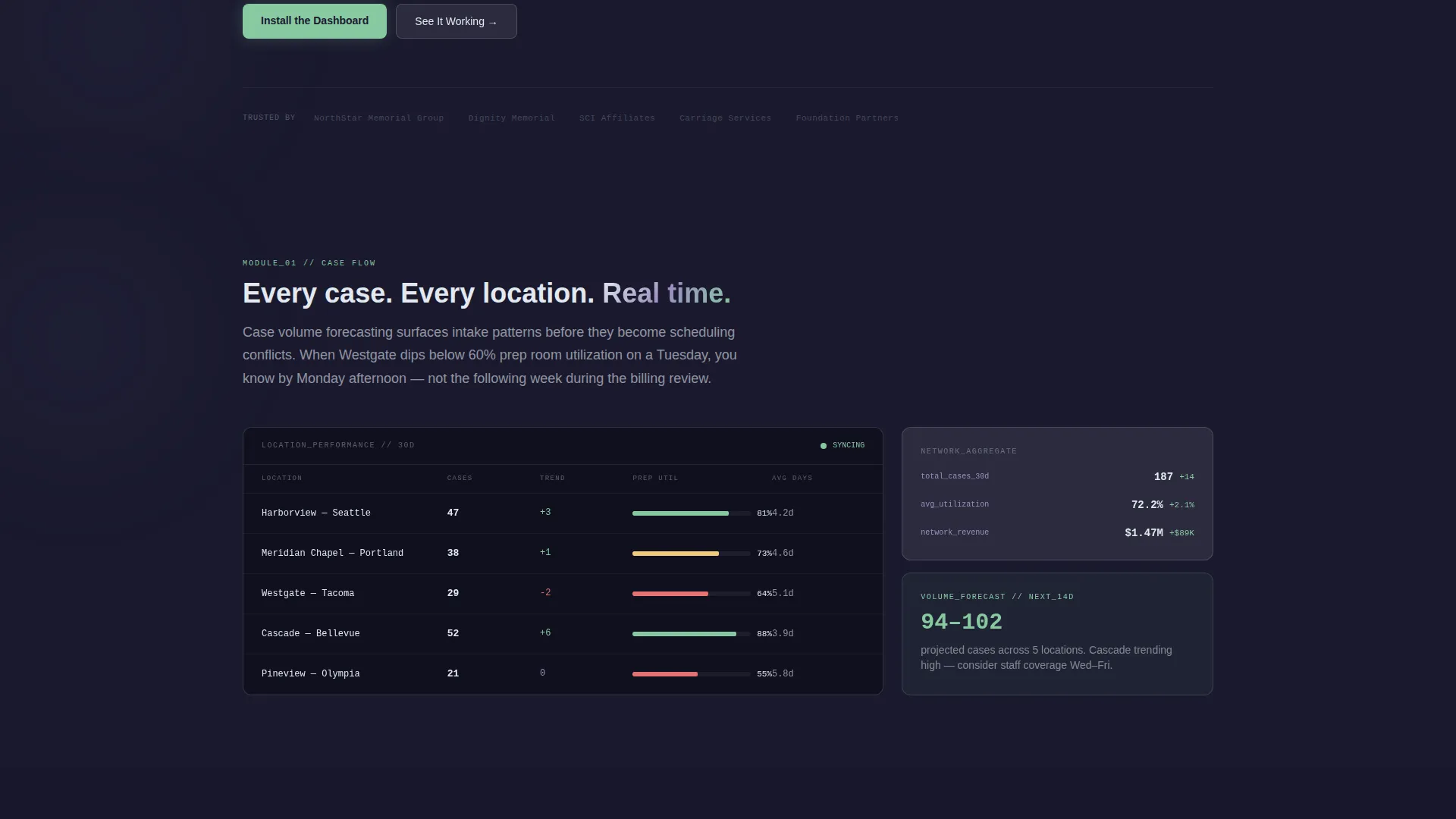Select Carriage Services trusted partner text

726,118
